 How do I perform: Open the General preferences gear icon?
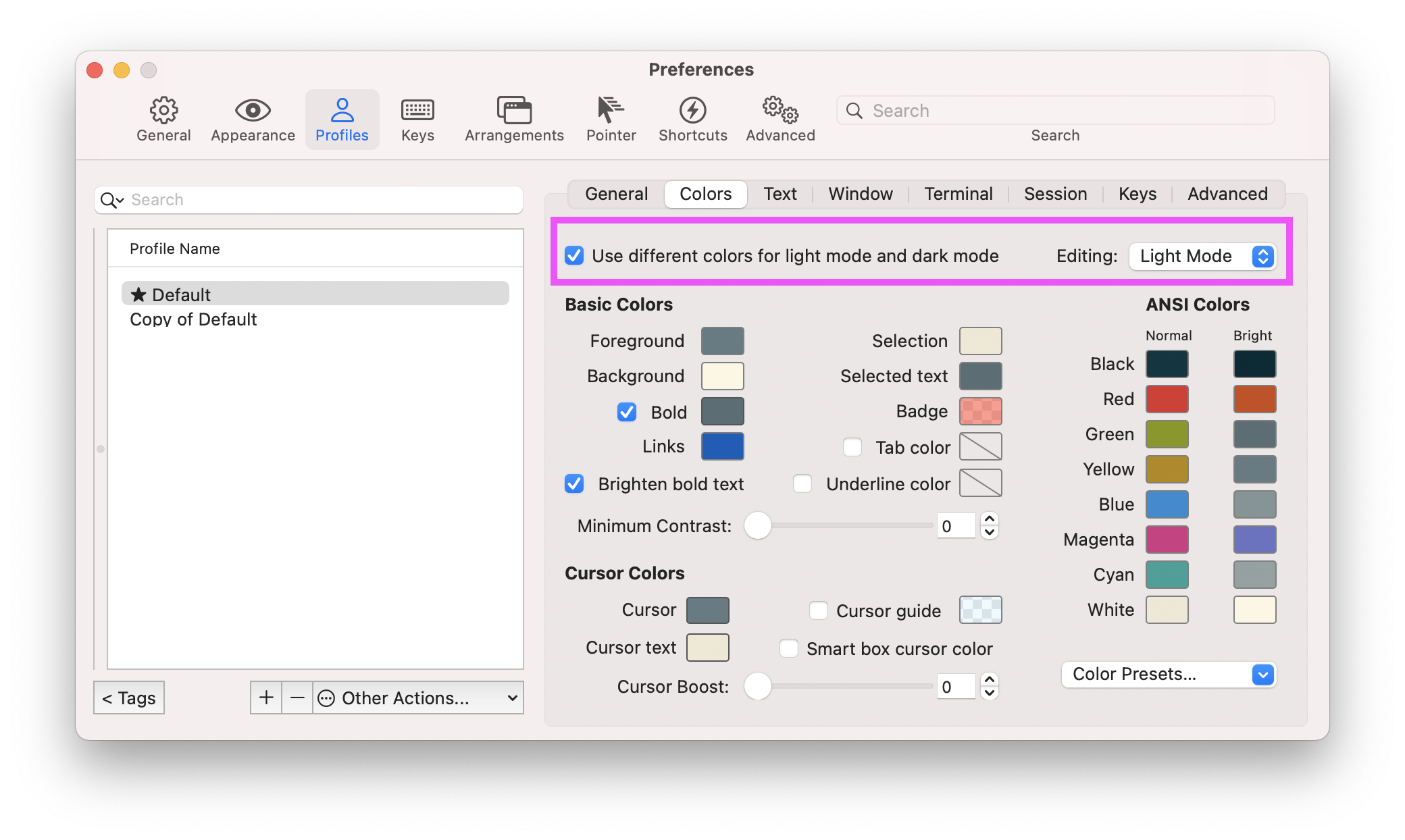(x=163, y=110)
